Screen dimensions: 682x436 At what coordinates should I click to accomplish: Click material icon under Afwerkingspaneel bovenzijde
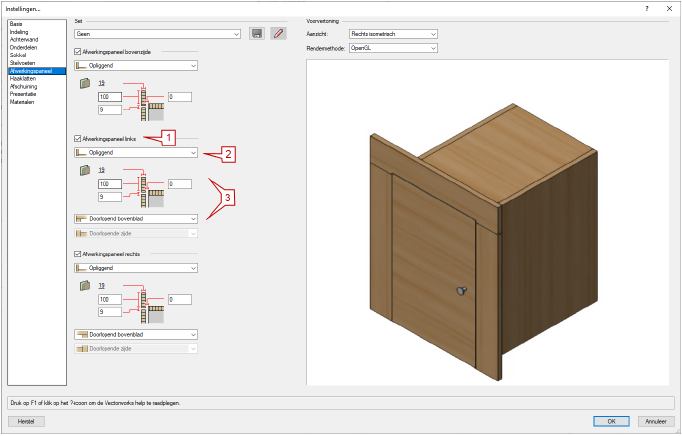(x=85, y=83)
